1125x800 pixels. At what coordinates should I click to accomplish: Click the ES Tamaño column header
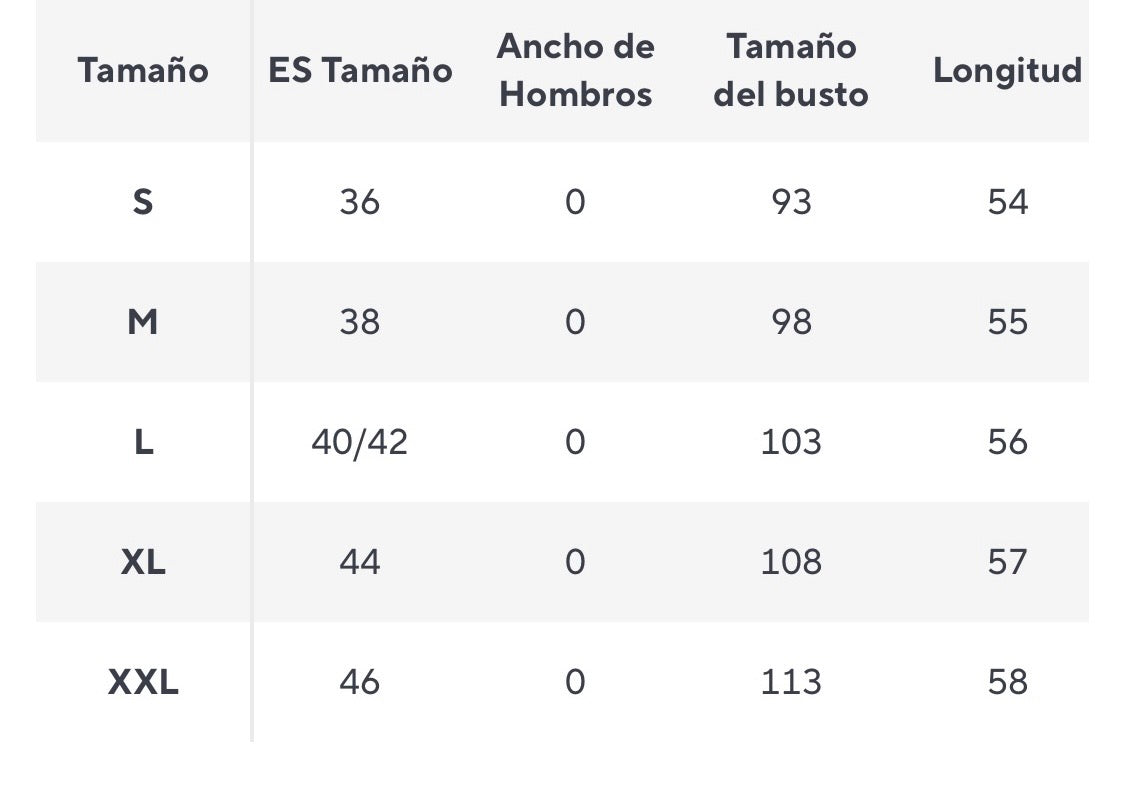(x=360, y=71)
